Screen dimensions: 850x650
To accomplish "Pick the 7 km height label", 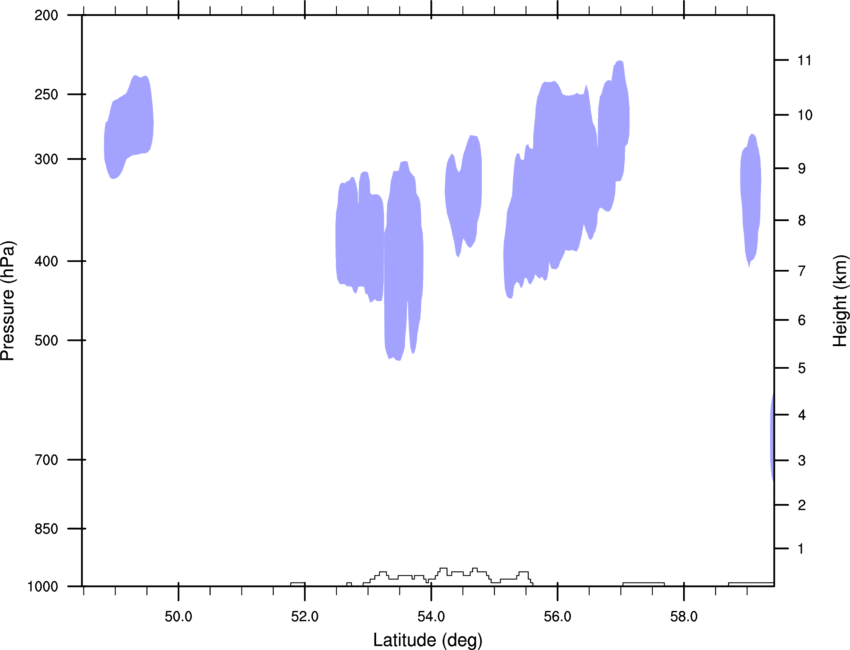I will pos(802,271).
